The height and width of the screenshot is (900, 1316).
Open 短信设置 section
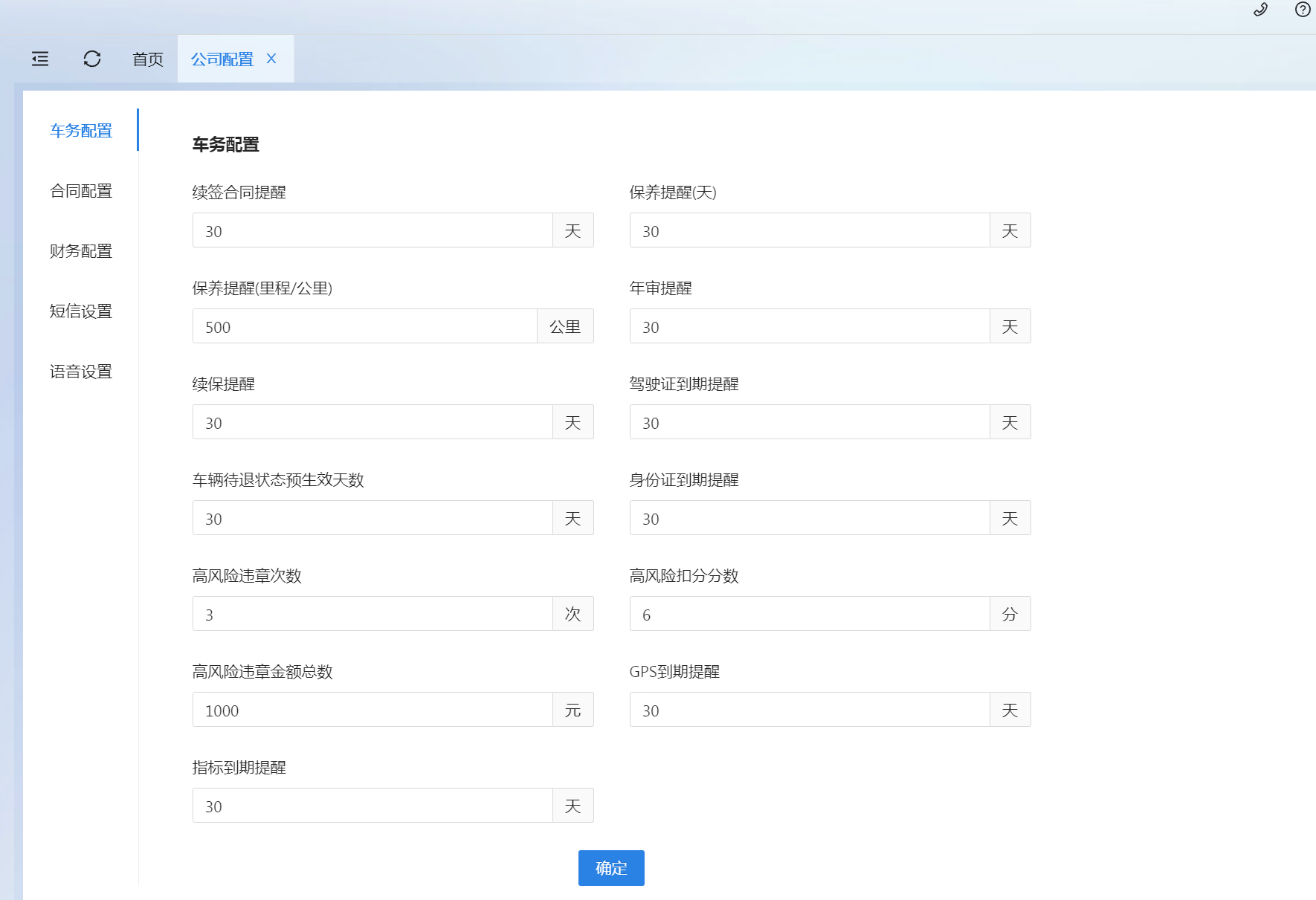(81, 311)
